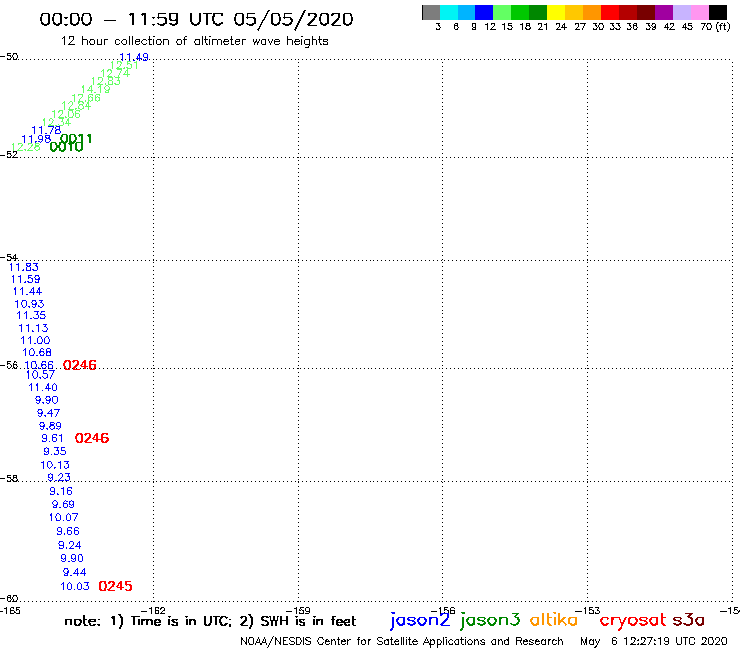The image size is (740, 650).
Task: Click the wave height value '9.16'
Action: pos(61,491)
